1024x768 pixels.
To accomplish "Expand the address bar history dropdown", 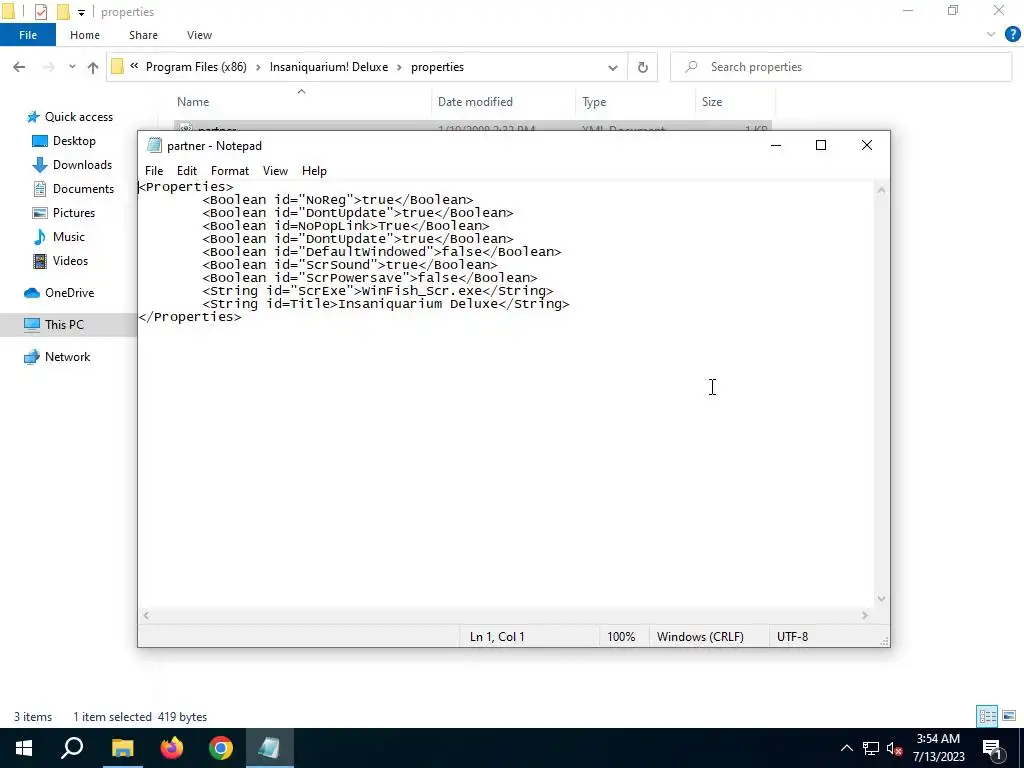I will coord(613,67).
